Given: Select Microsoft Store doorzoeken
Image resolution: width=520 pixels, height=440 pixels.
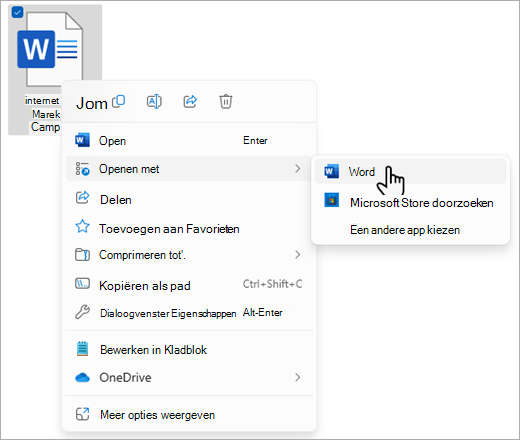Looking at the screenshot, I should pyautogui.click(x=410, y=202).
